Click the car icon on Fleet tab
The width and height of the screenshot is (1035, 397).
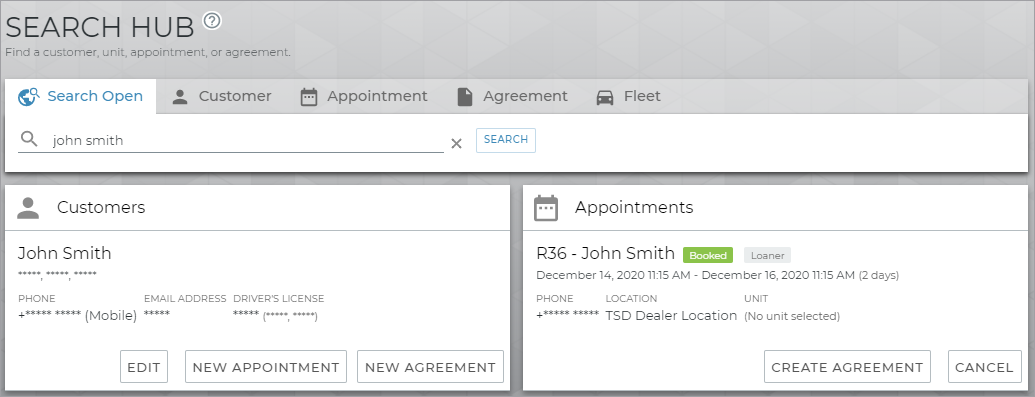(x=605, y=98)
